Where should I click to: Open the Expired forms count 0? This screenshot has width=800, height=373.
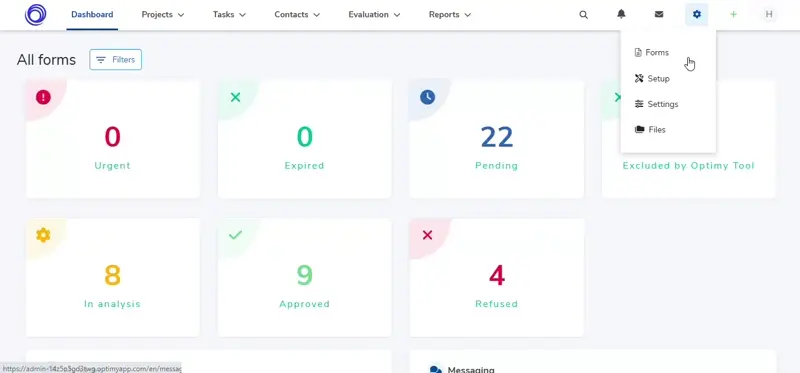(x=304, y=137)
